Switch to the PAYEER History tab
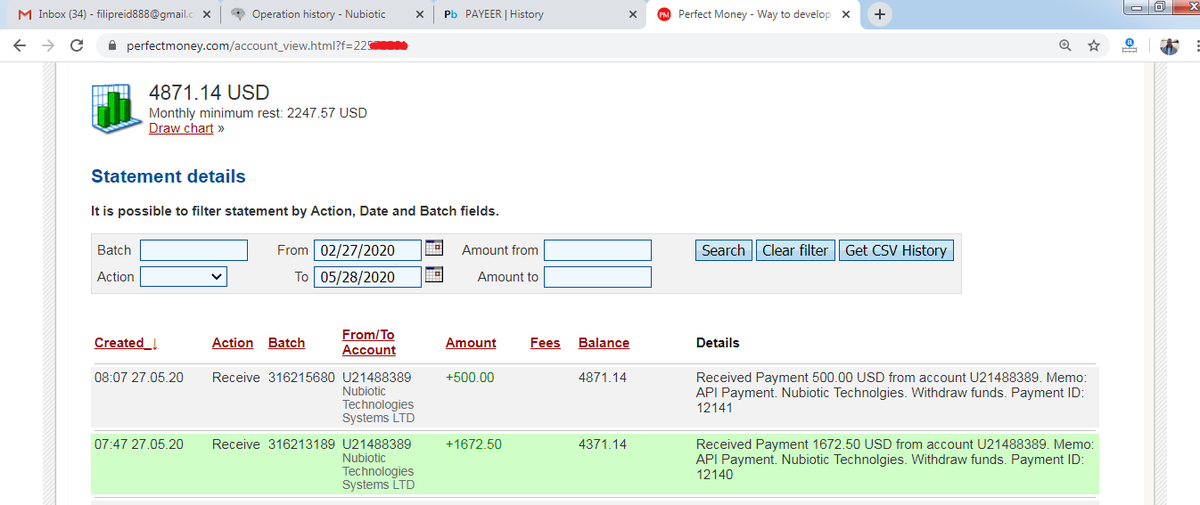Screen dimensions: 1200x505 coord(539,15)
